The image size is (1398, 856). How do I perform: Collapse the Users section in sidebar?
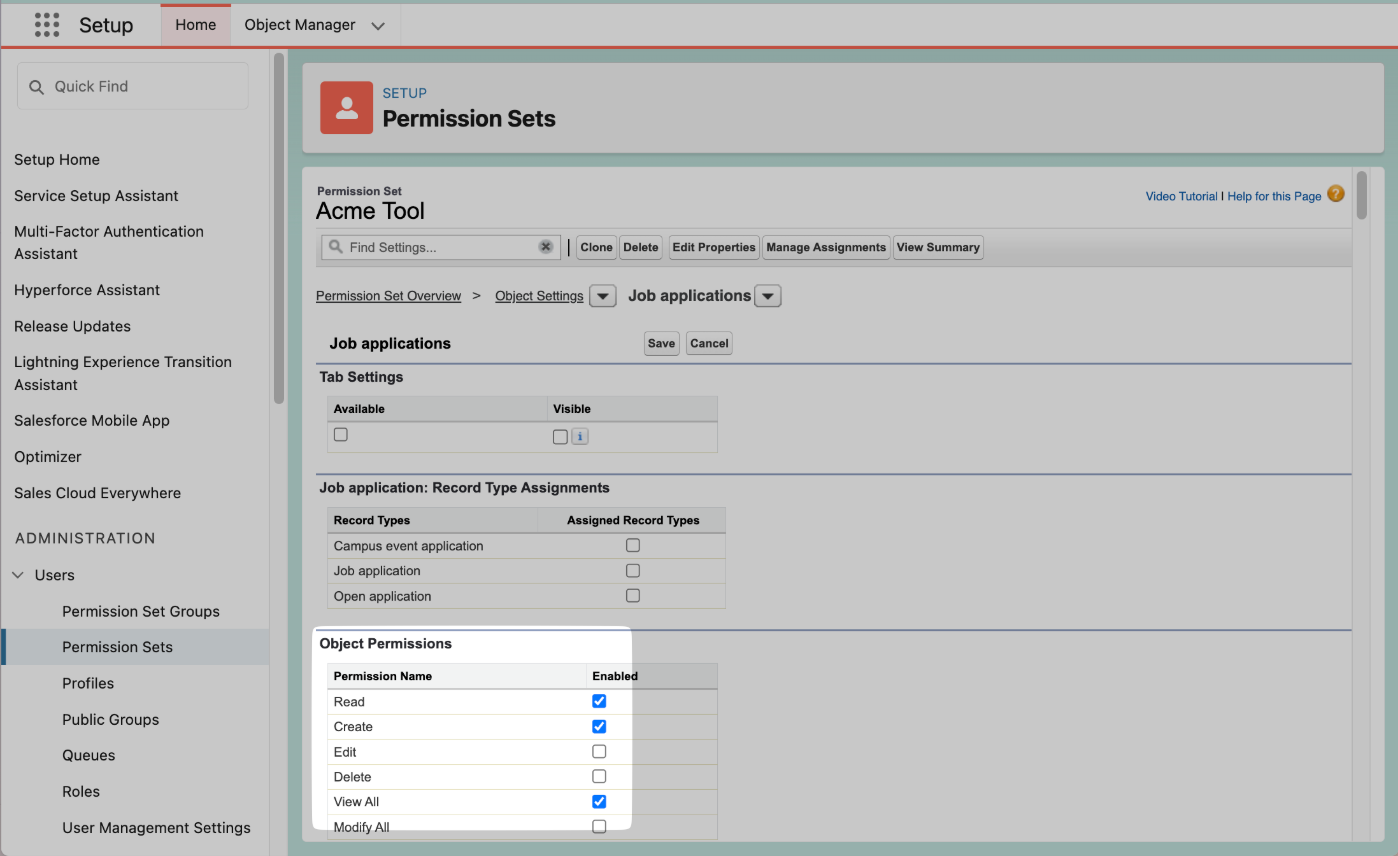point(19,575)
